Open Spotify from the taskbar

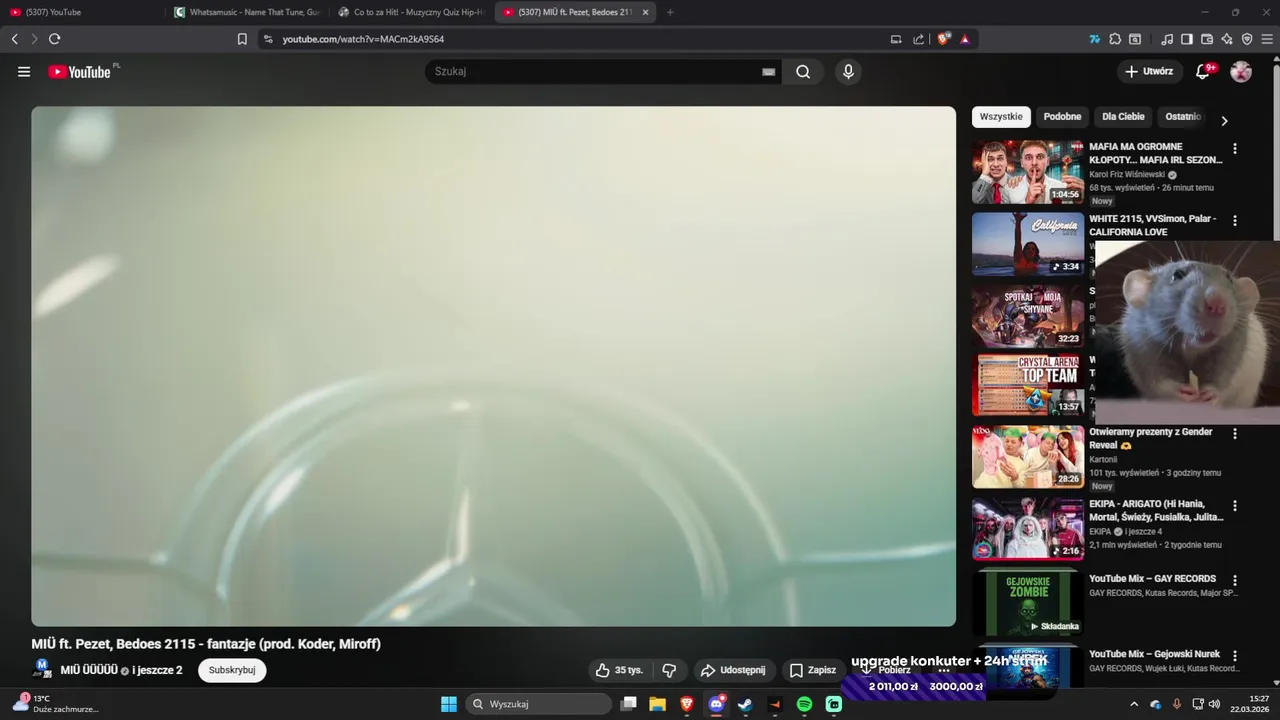point(805,704)
